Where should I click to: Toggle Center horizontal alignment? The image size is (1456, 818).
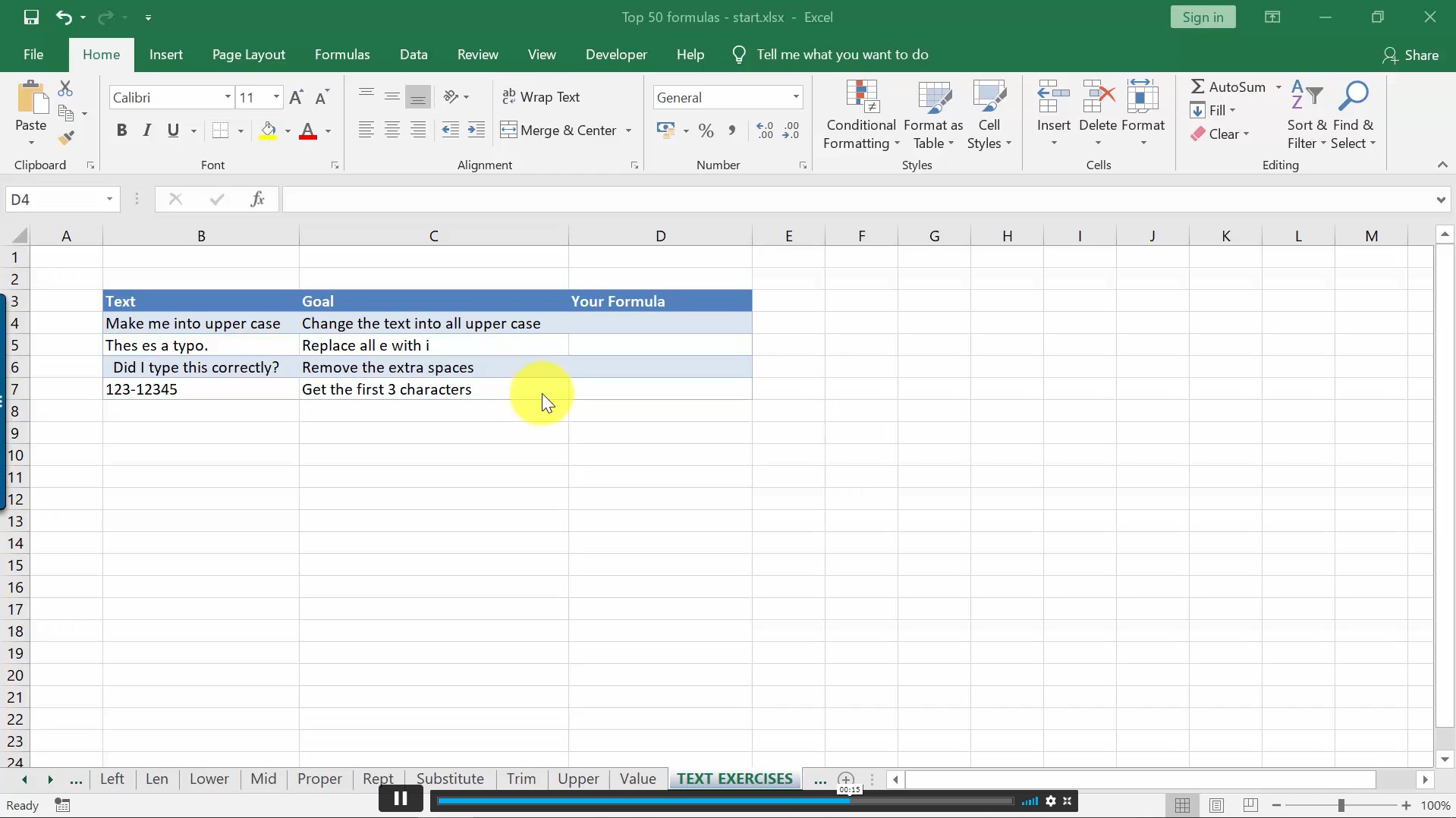[x=392, y=130]
